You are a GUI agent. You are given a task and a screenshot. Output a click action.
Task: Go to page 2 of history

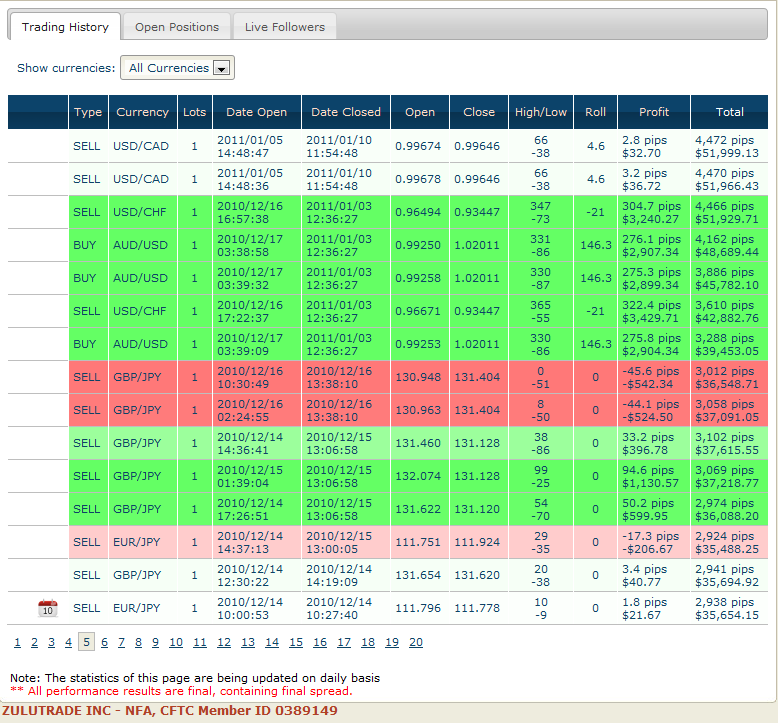pyautogui.click(x=34, y=642)
